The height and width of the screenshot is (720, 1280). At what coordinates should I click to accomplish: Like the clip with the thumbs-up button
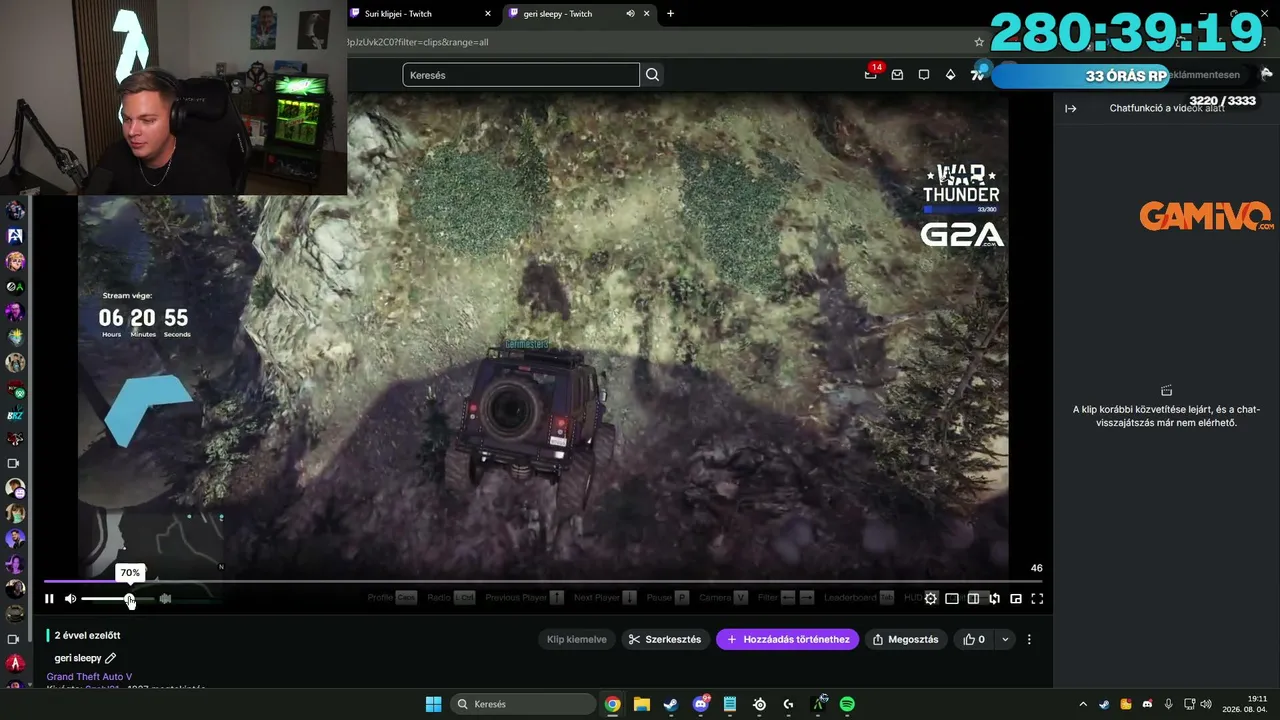pyautogui.click(x=974, y=639)
